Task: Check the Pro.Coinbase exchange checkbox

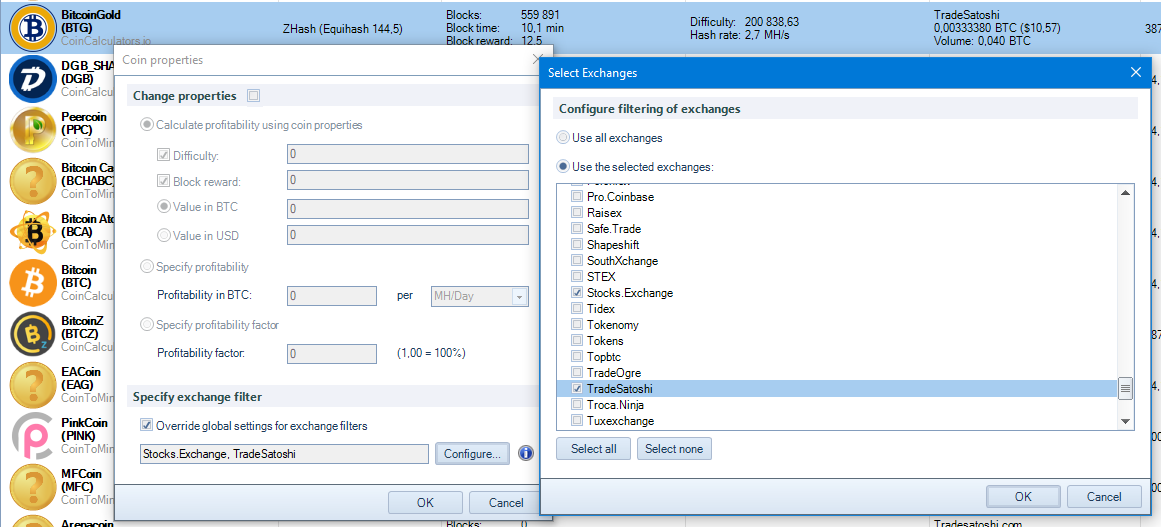Action: point(576,197)
